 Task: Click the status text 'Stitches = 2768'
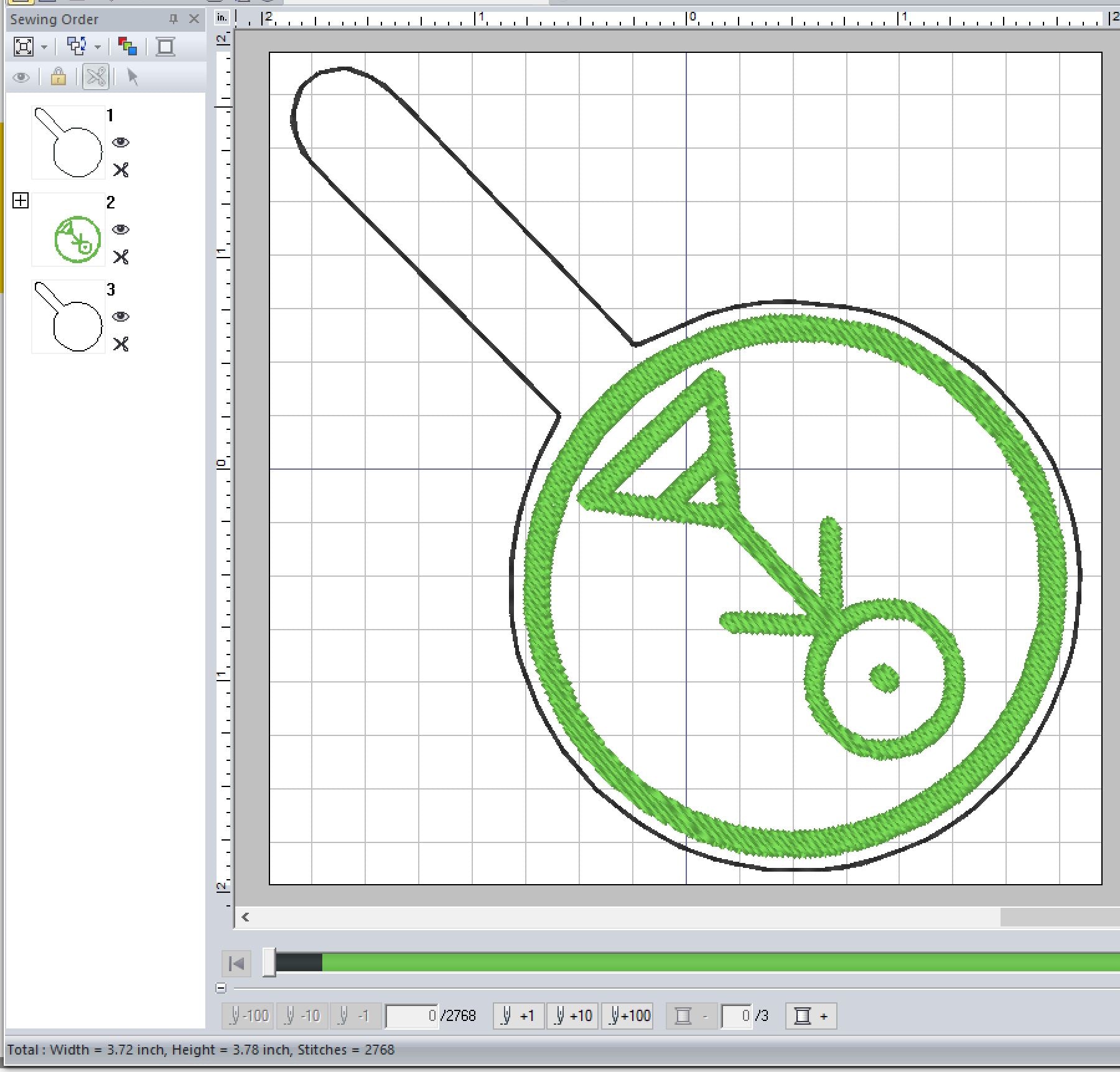tap(346, 1050)
